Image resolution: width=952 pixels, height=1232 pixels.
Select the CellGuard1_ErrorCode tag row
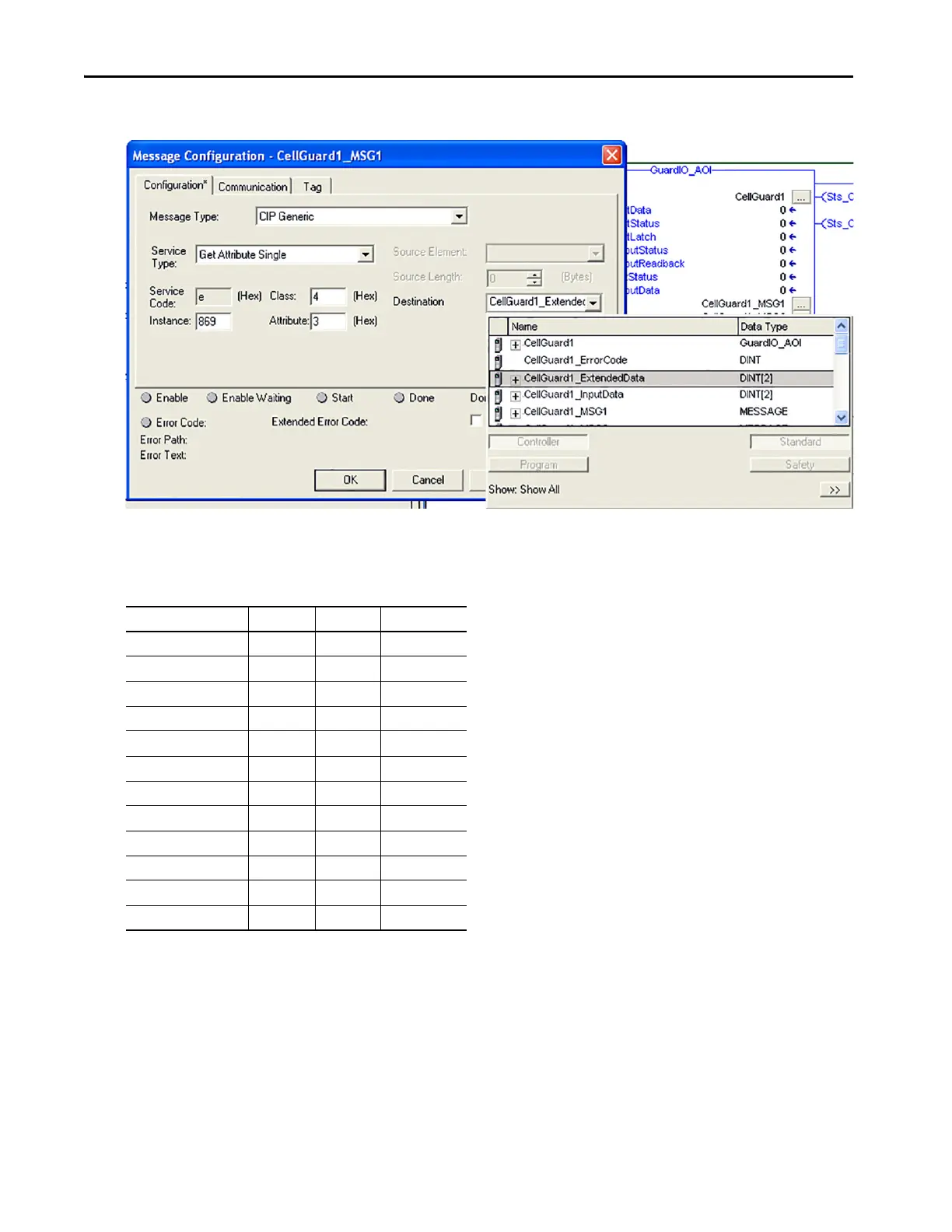(x=662, y=361)
